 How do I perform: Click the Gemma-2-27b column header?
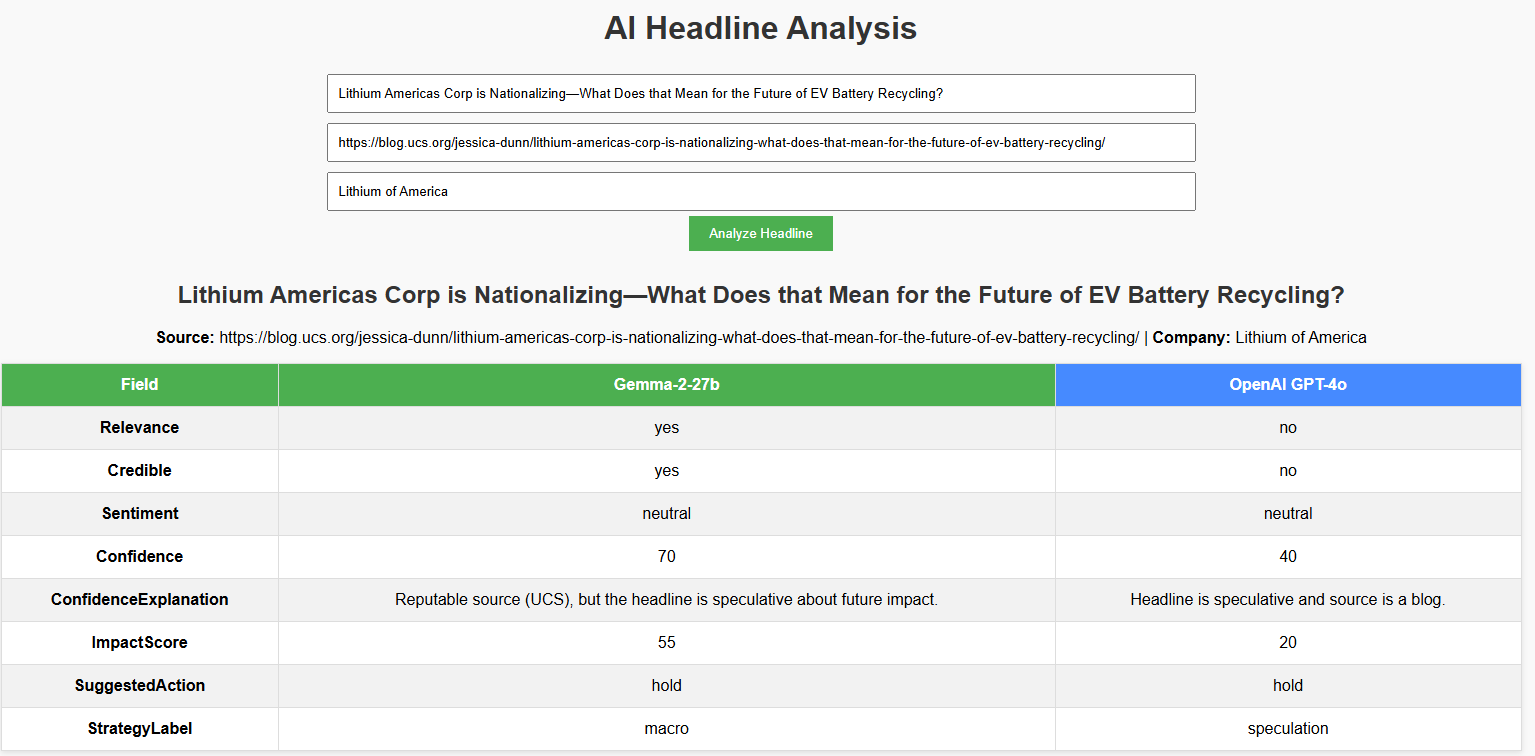(667, 385)
